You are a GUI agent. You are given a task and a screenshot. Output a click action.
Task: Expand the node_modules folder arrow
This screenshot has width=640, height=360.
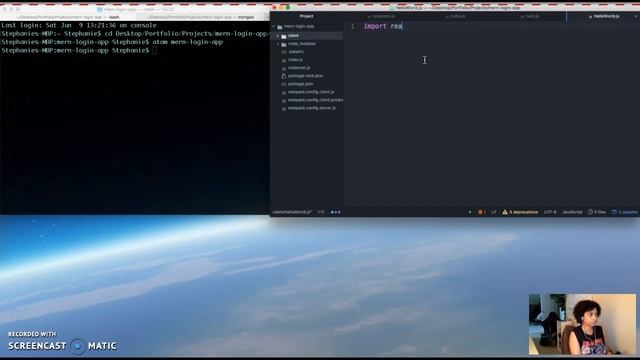pyautogui.click(x=278, y=44)
